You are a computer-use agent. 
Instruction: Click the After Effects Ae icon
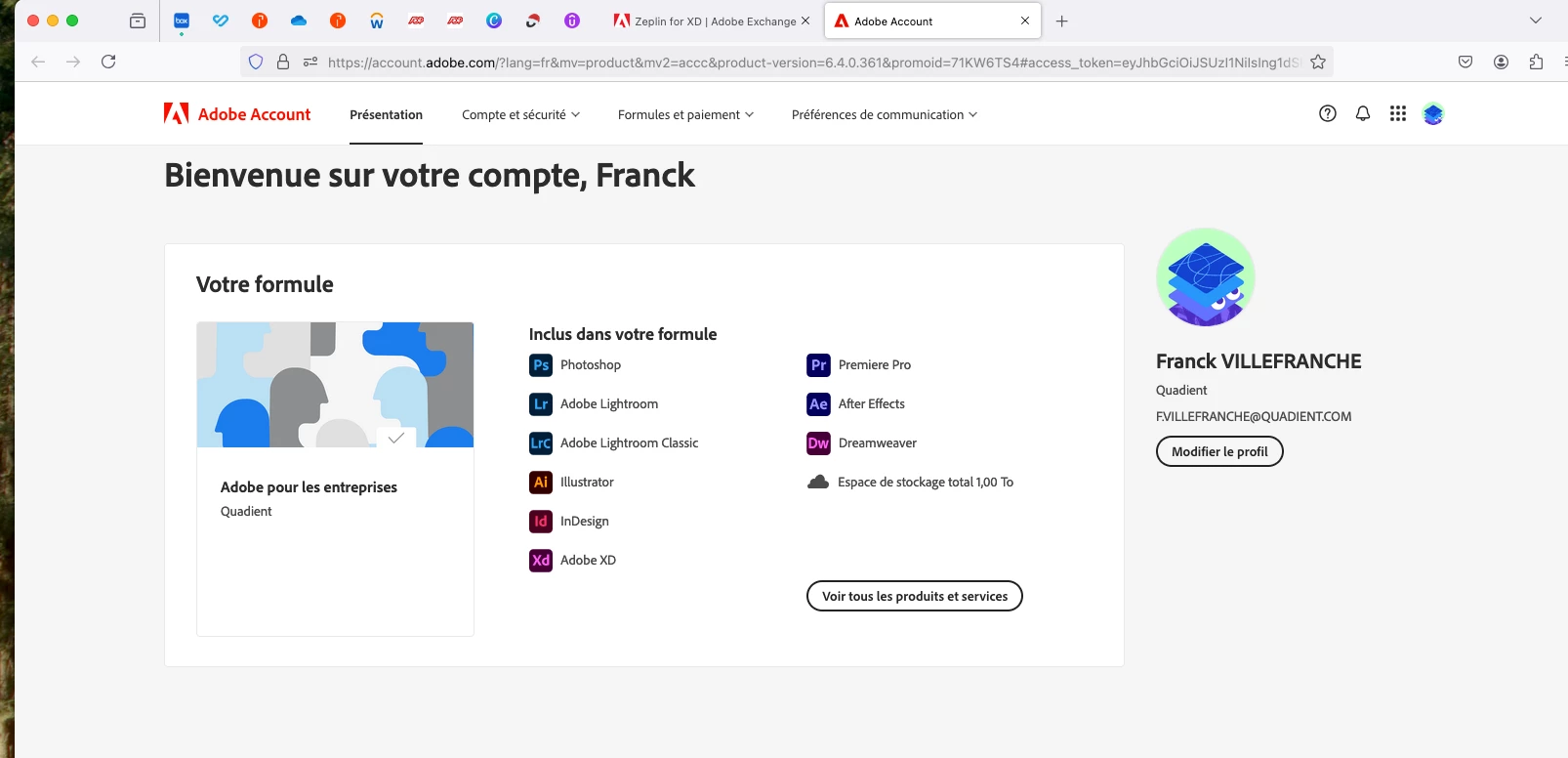click(819, 404)
